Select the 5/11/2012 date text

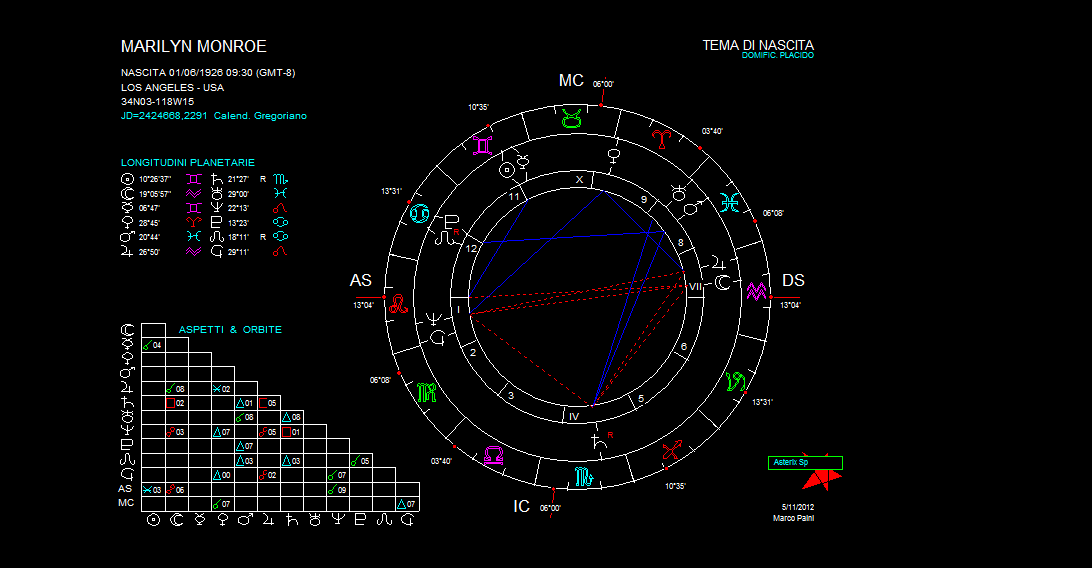click(797, 507)
